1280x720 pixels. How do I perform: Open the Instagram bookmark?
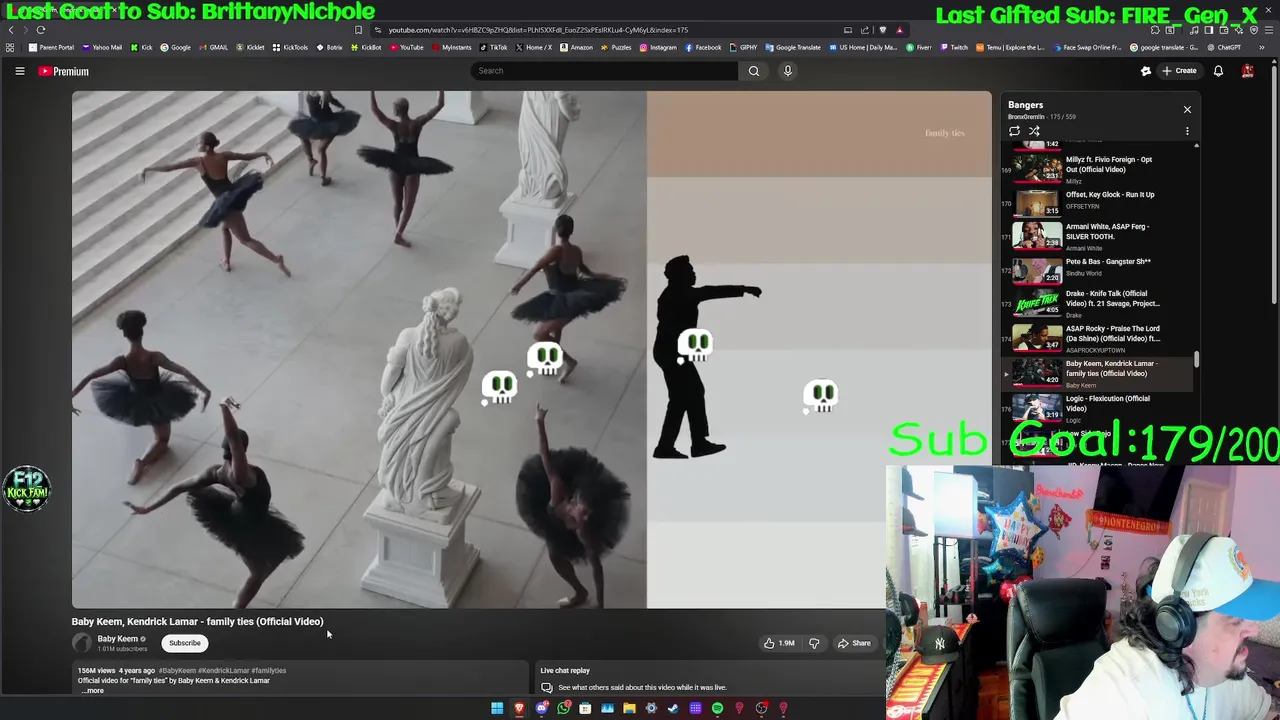[x=657, y=47]
